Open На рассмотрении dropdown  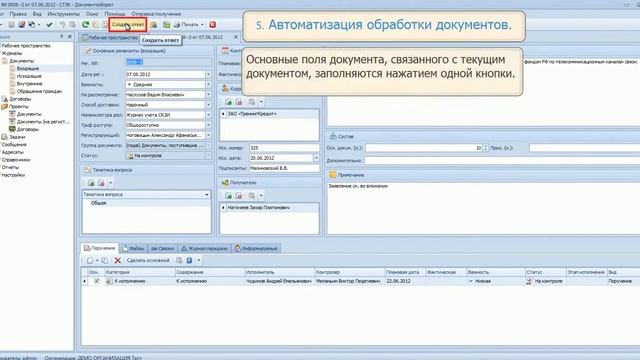[208, 95]
